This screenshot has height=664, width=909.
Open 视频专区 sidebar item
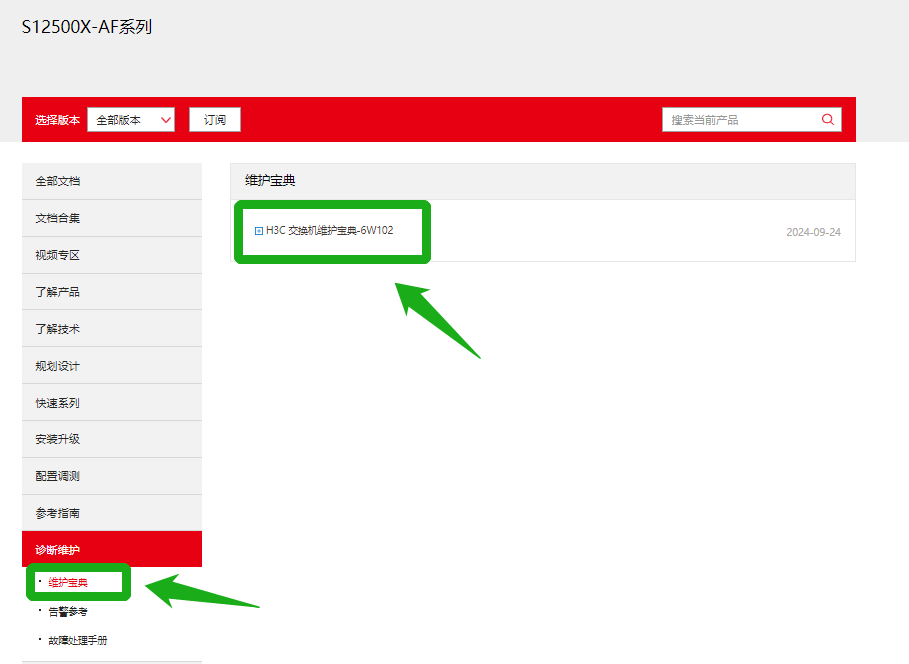112,255
